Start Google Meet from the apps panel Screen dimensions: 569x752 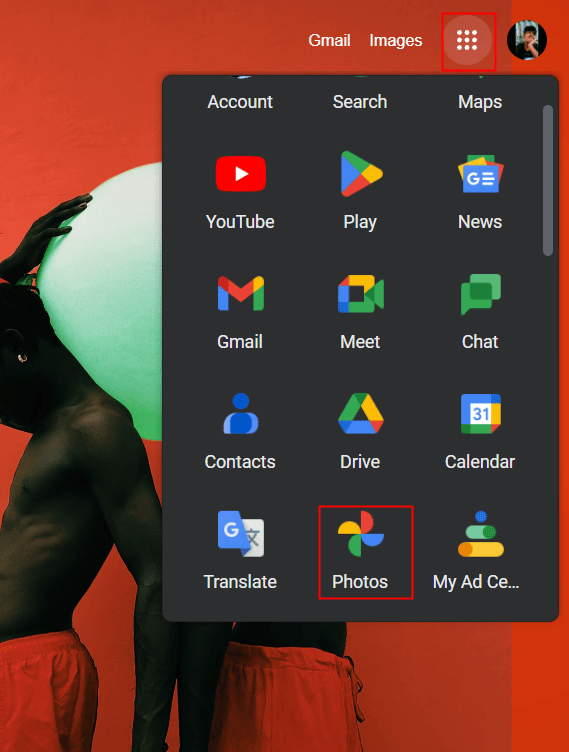point(361,294)
